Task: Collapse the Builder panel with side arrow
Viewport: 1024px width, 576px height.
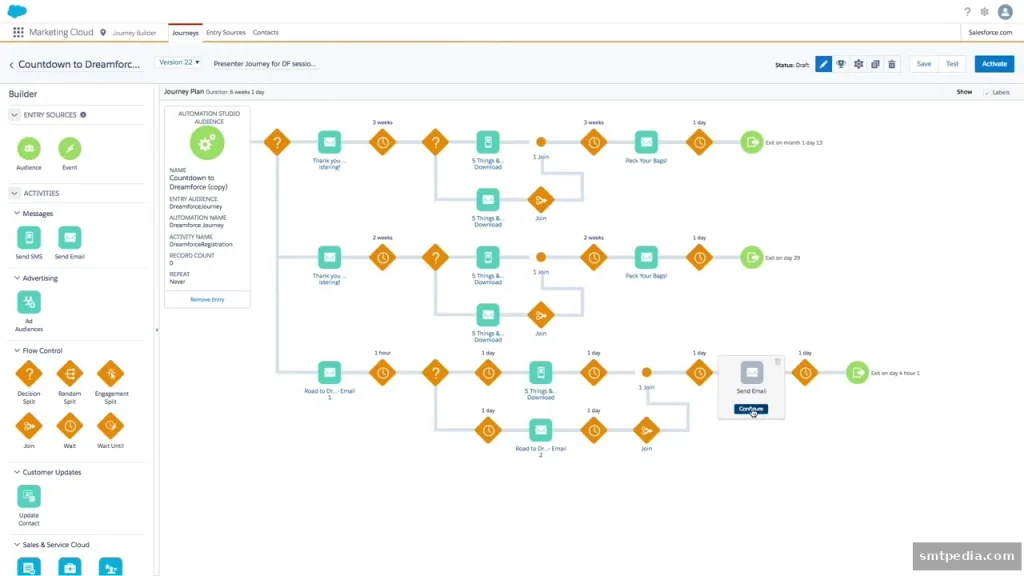Action: tap(157, 330)
